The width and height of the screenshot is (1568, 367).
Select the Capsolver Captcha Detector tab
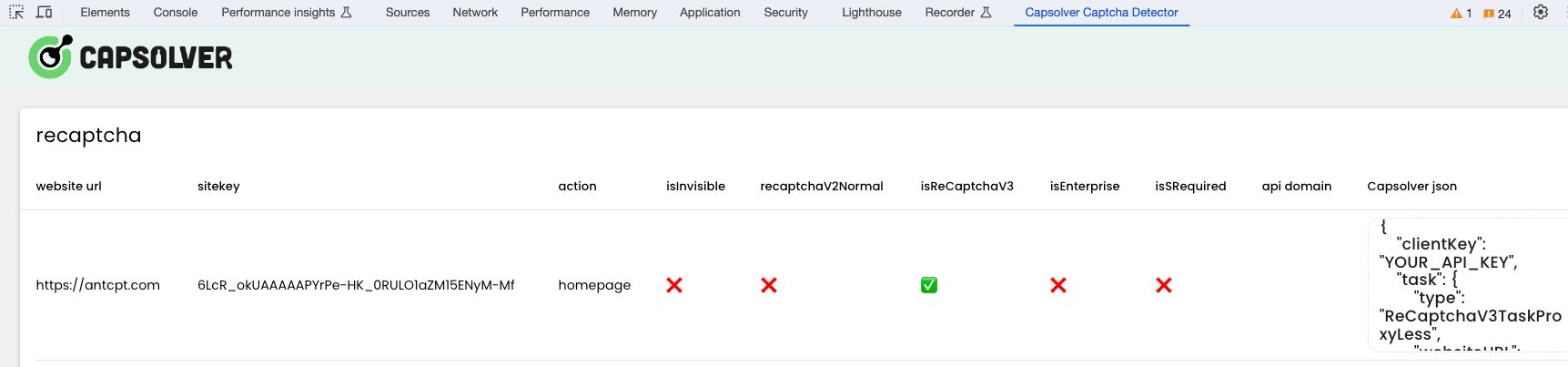click(x=1101, y=13)
